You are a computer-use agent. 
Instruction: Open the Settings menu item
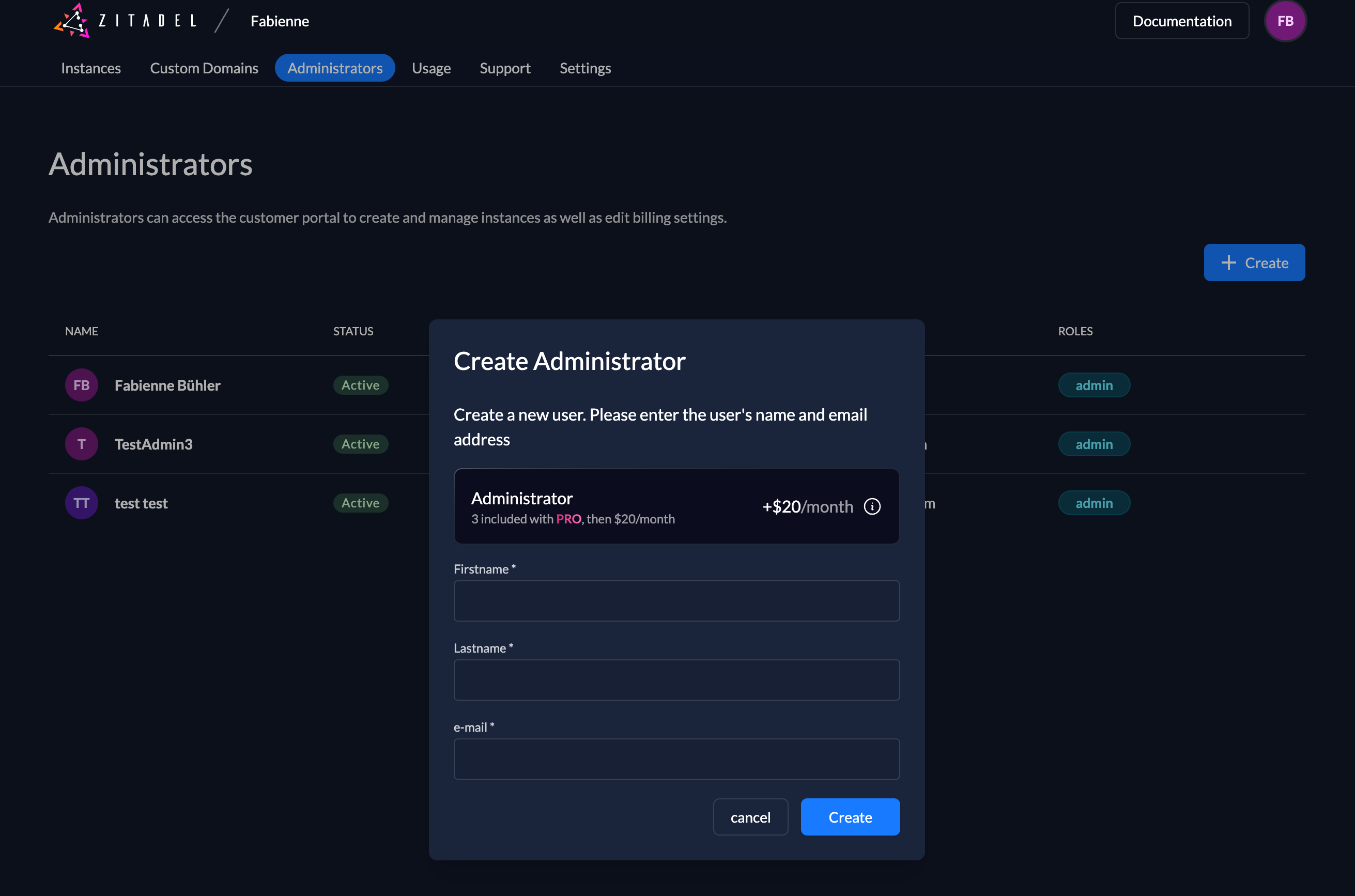[585, 68]
